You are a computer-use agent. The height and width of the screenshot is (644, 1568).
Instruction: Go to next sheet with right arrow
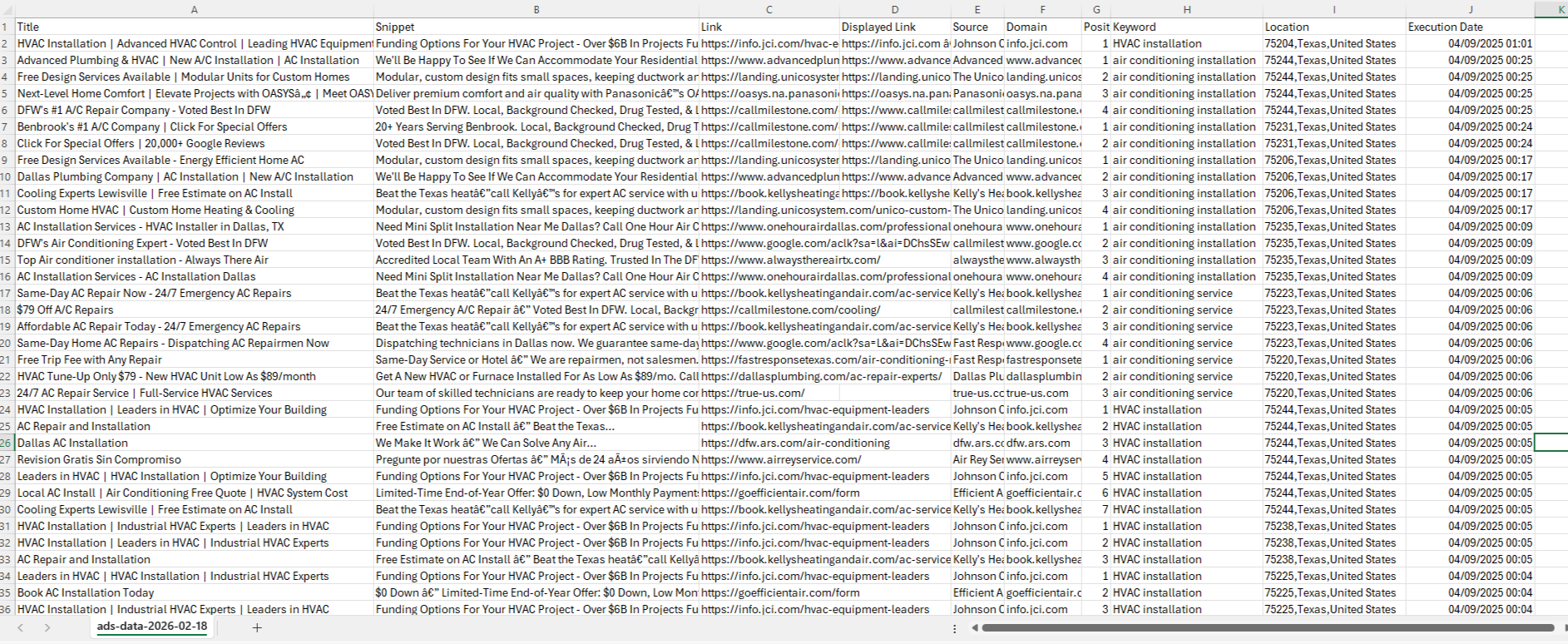[47, 627]
